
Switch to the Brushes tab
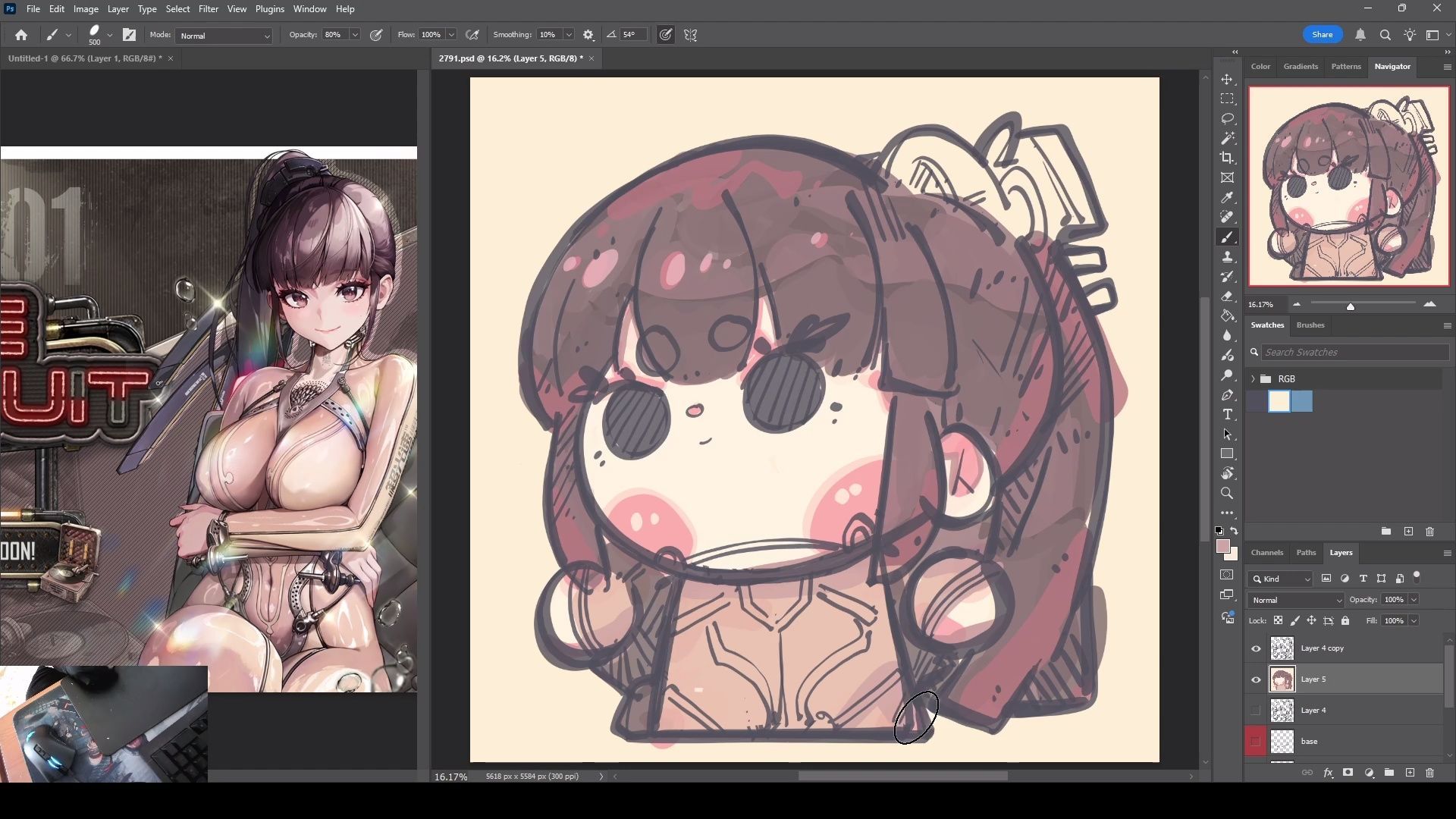[x=1310, y=325]
